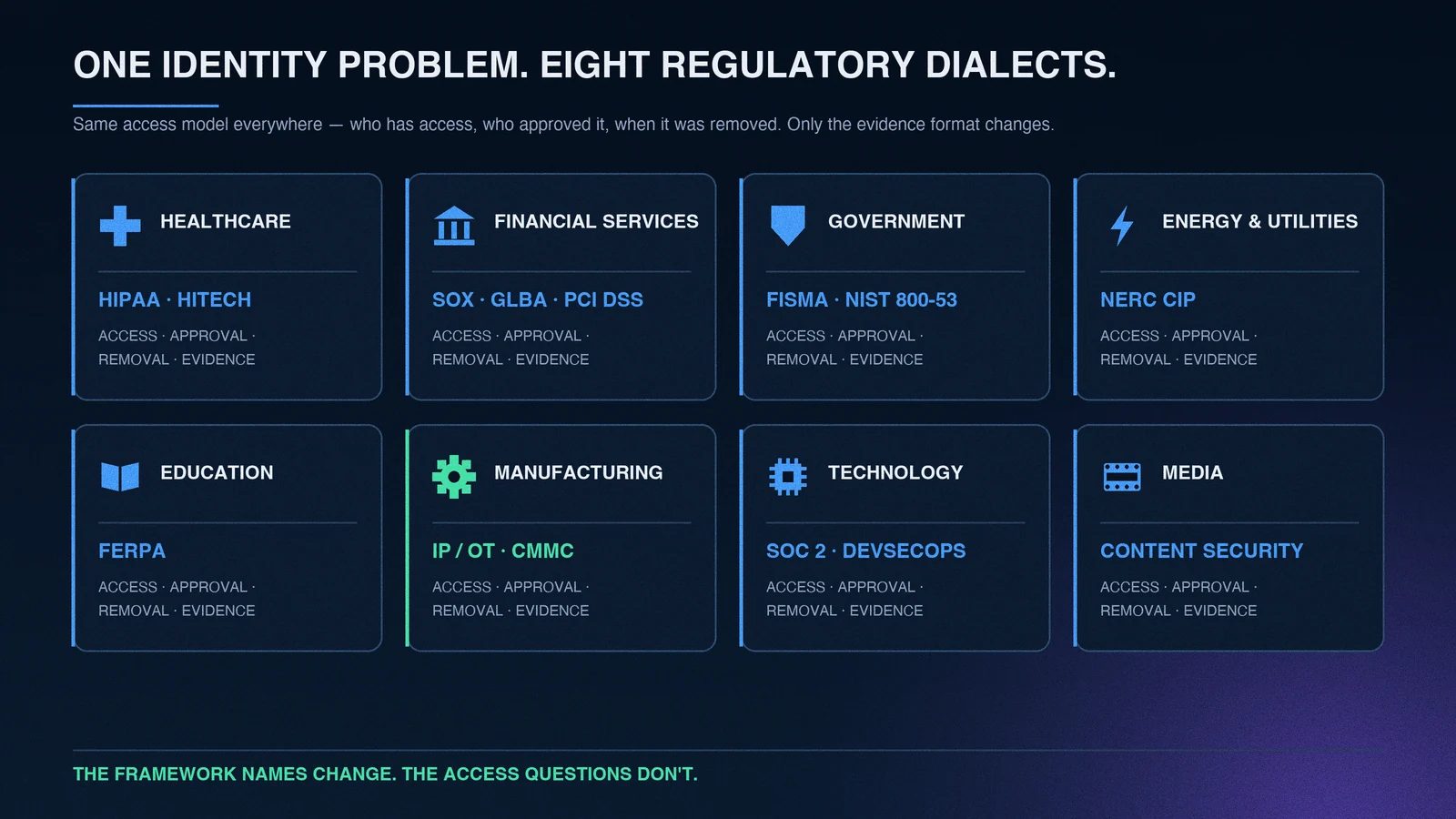Click the FISMA · NIST 800-53 label
This screenshot has height=819, width=1456.
click(x=862, y=299)
